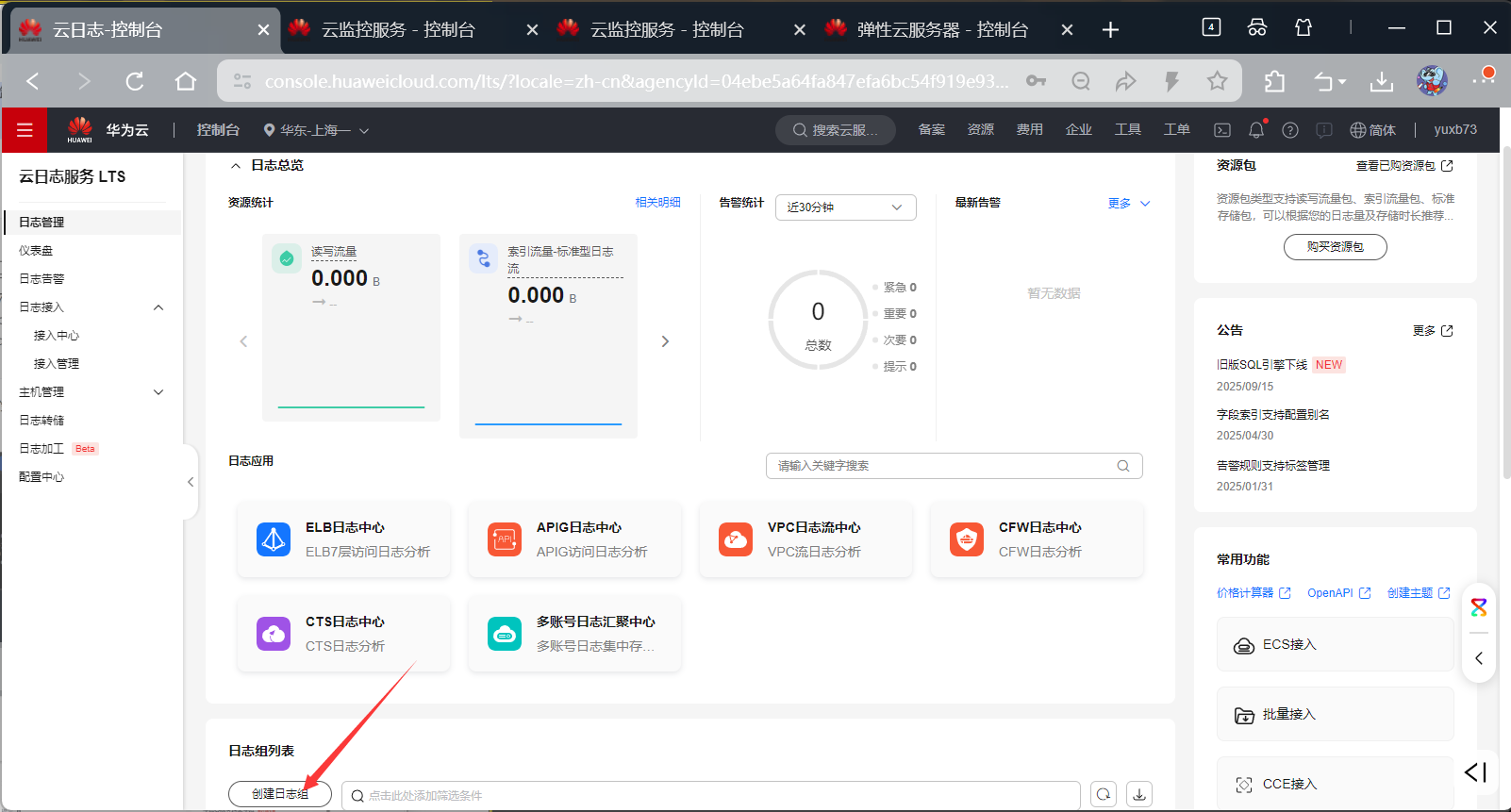Click the ECS接入 shortcut
Screen dimensions: 1511x812
point(1336,644)
